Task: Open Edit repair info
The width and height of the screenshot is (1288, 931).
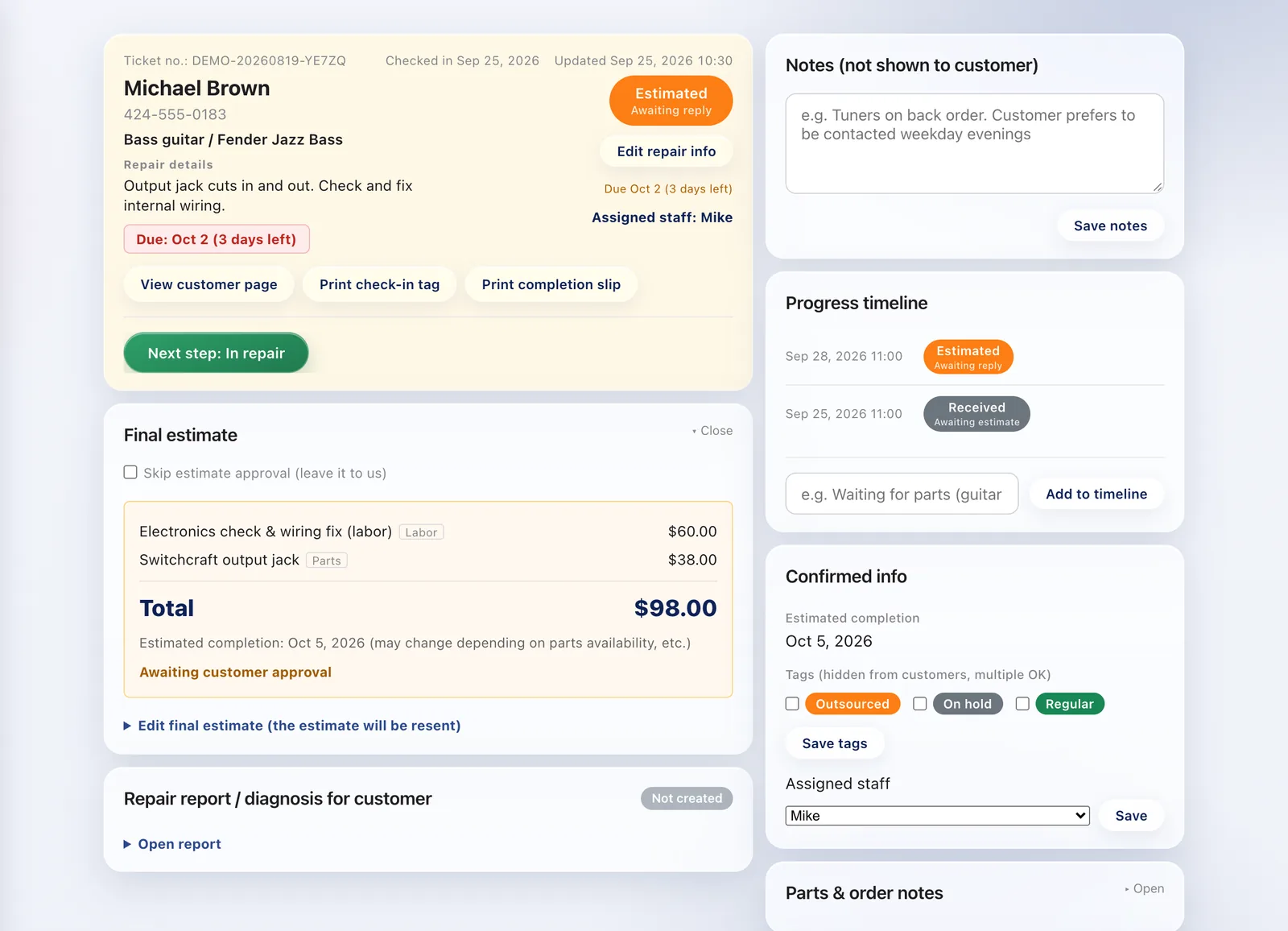Action: tap(667, 151)
